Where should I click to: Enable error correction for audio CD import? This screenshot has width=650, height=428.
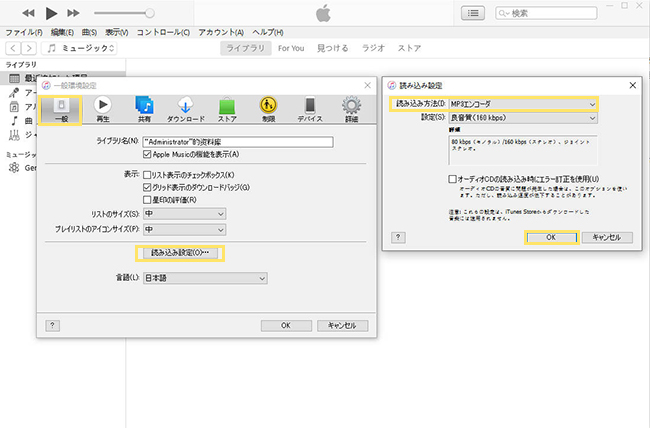pos(452,179)
